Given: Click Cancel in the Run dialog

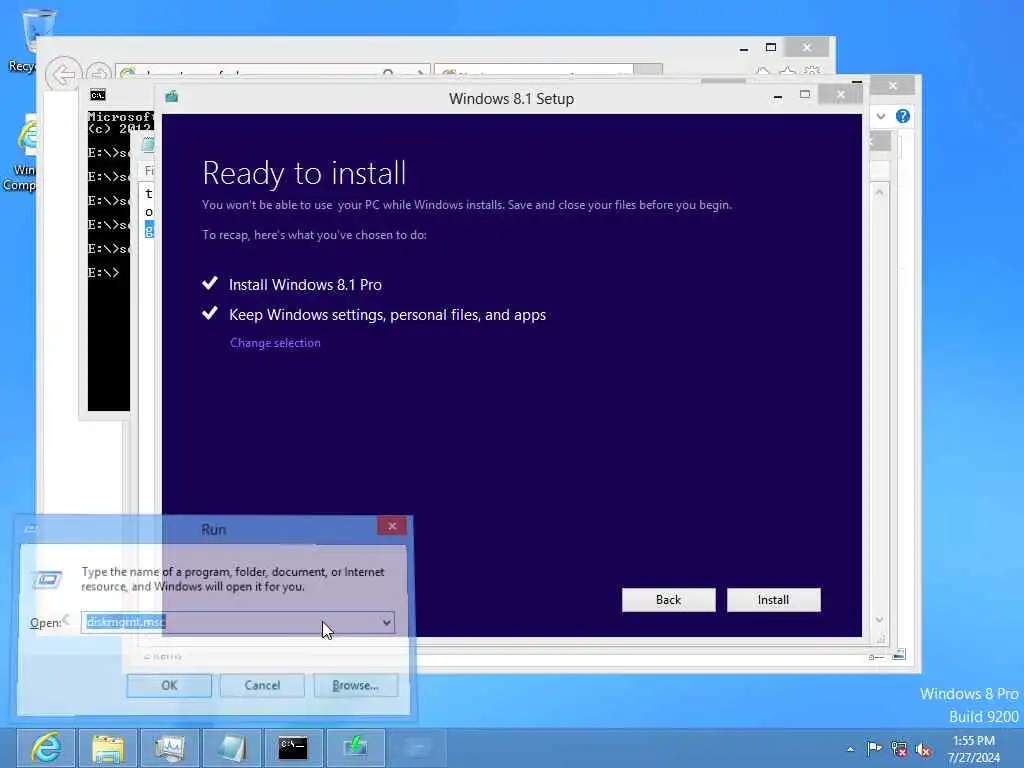Looking at the screenshot, I should (262, 685).
